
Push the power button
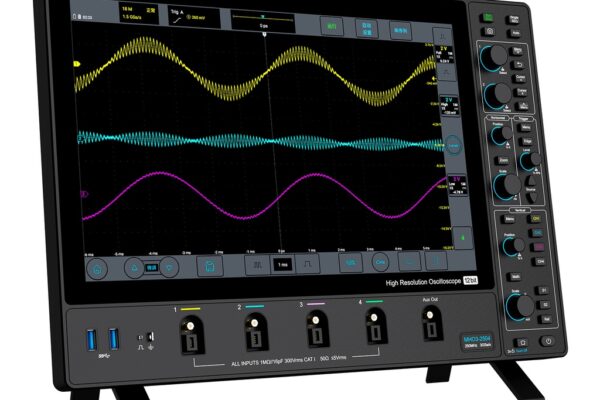point(548,341)
